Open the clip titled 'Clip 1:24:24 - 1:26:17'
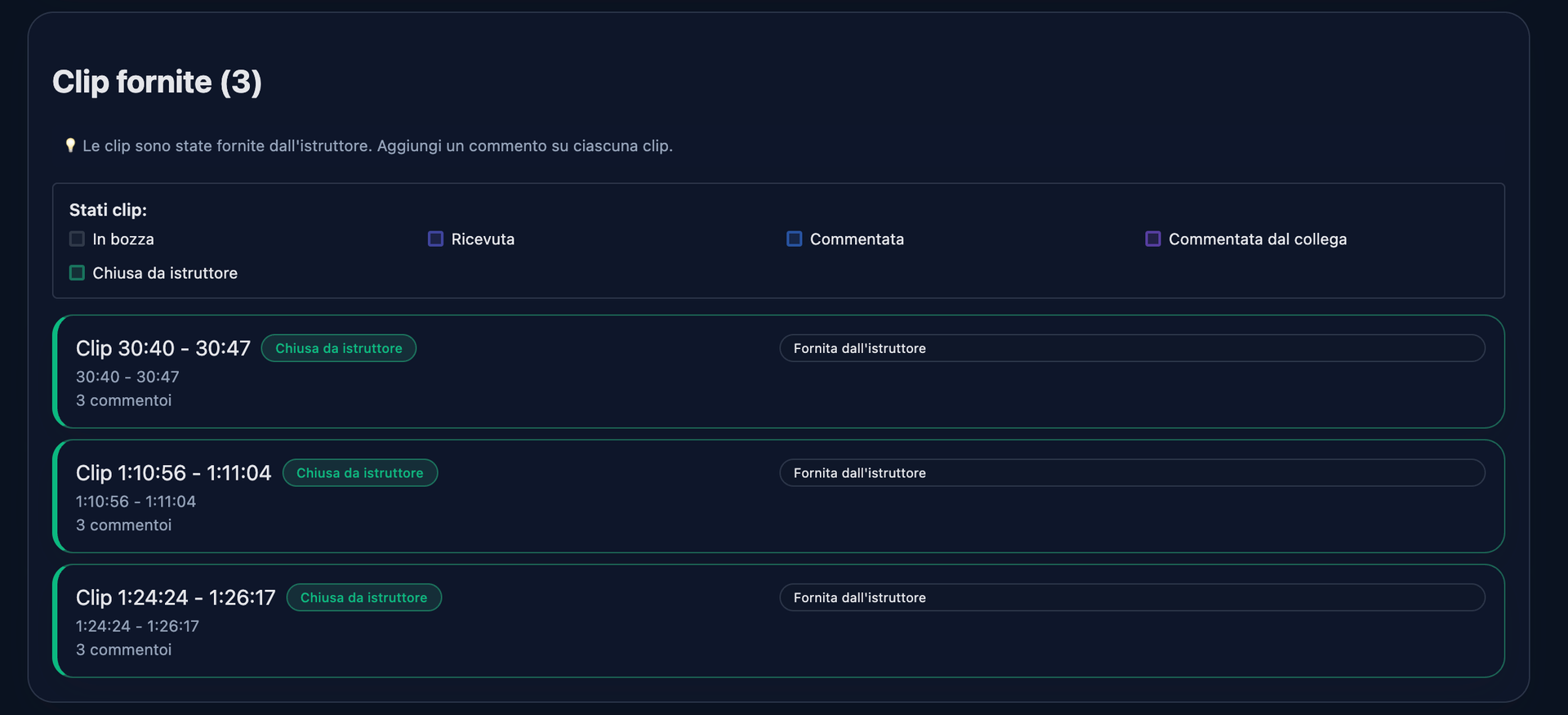The image size is (1568, 715). pos(176,597)
